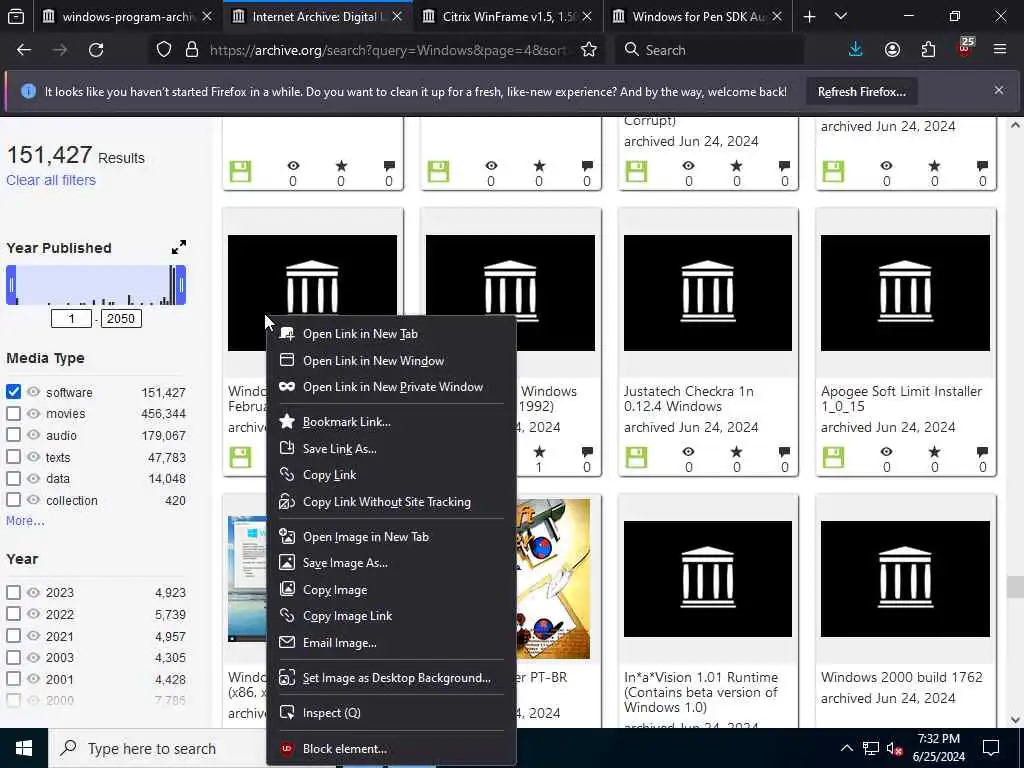Reload the current page

pos(96,50)
